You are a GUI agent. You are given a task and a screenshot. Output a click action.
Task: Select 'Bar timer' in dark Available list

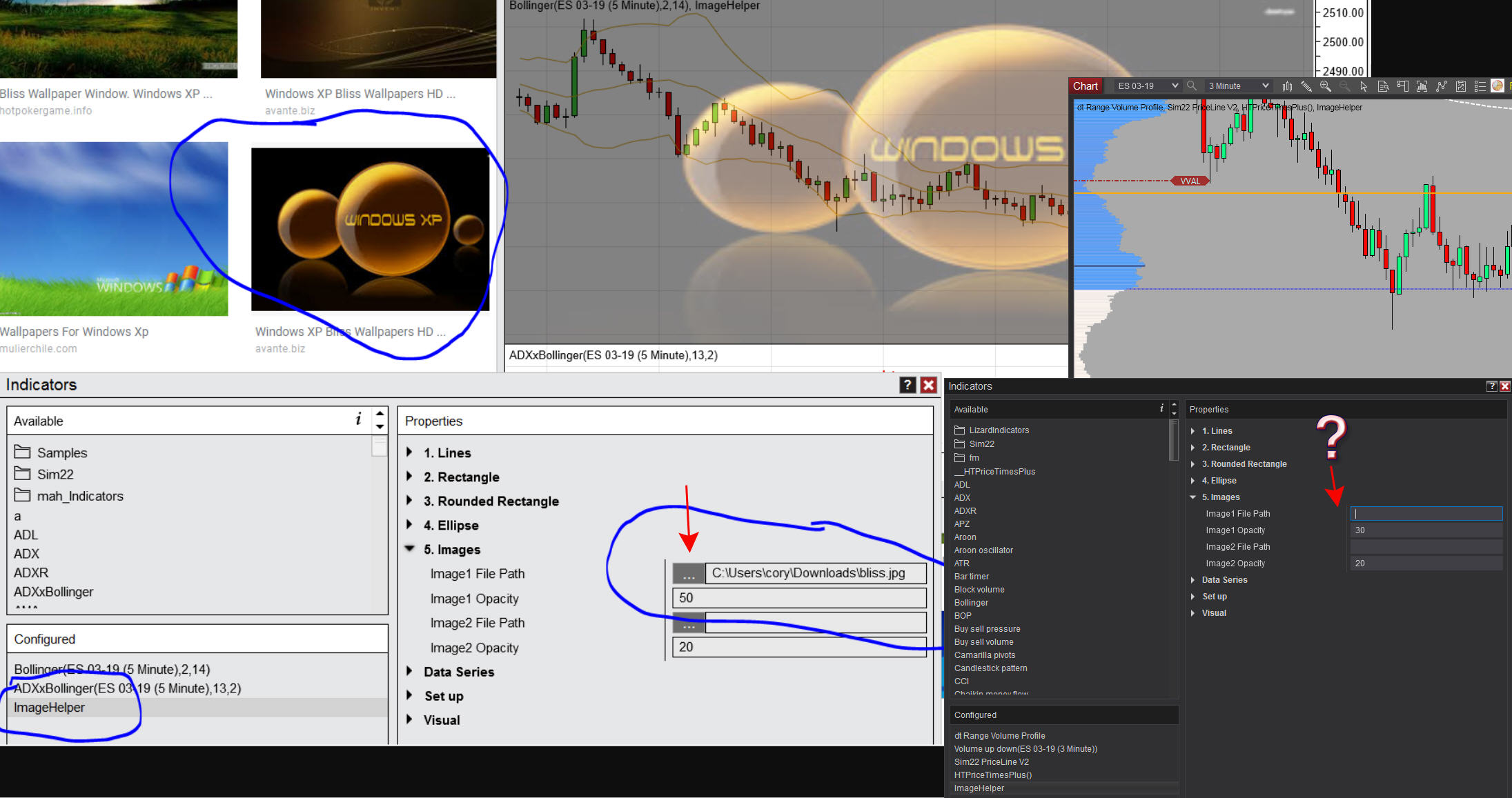972,577
